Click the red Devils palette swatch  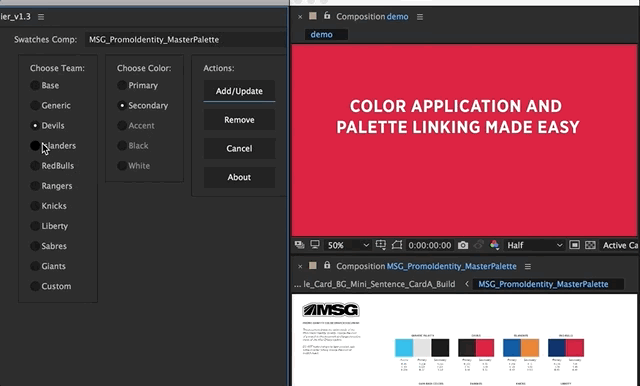pos(485,348)
